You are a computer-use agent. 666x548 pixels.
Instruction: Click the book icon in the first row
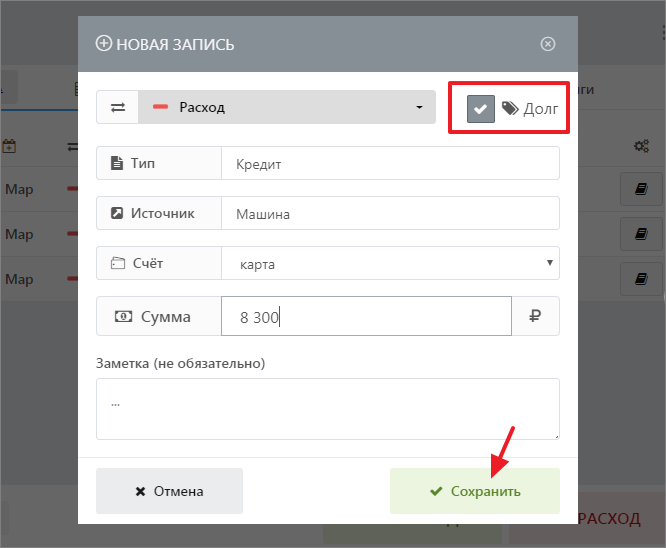pyautogui.click(x=641, y=190)
